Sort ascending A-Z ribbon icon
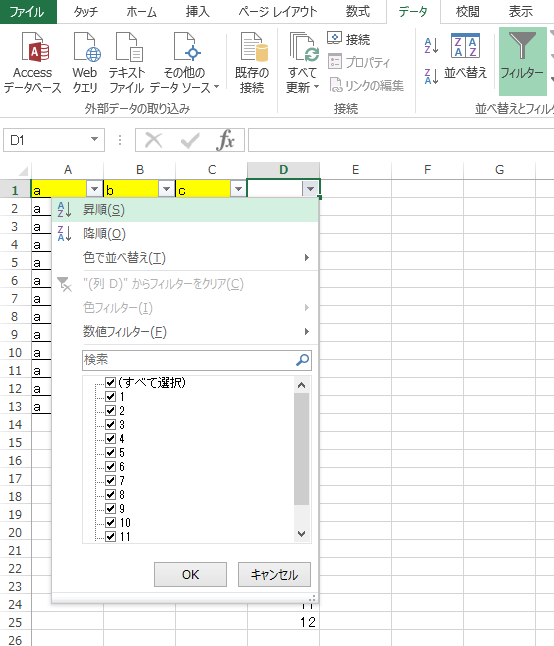This screenshot has height=646, width=554. 431,46
